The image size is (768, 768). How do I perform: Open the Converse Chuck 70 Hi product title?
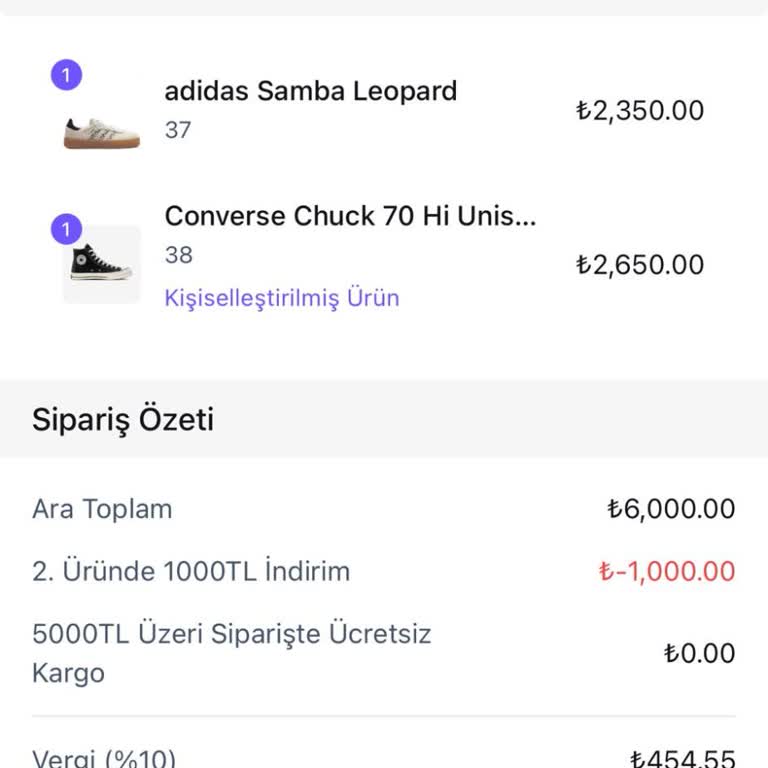pos(350,216)
